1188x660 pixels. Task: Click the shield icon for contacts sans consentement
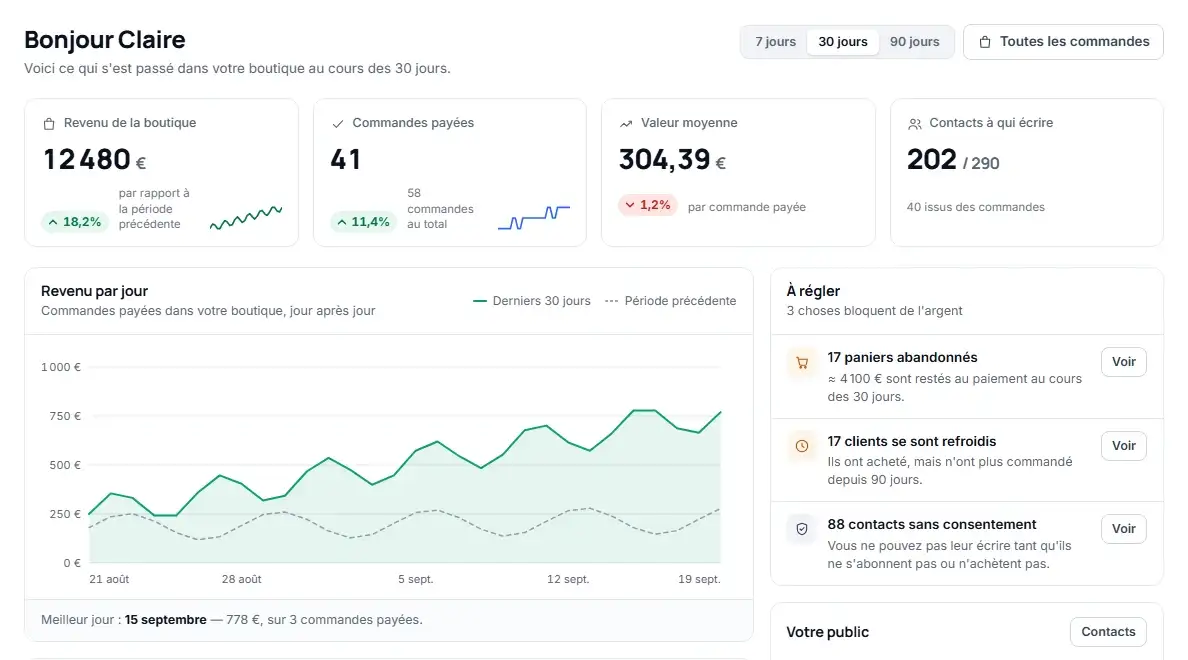coord(802,529)
